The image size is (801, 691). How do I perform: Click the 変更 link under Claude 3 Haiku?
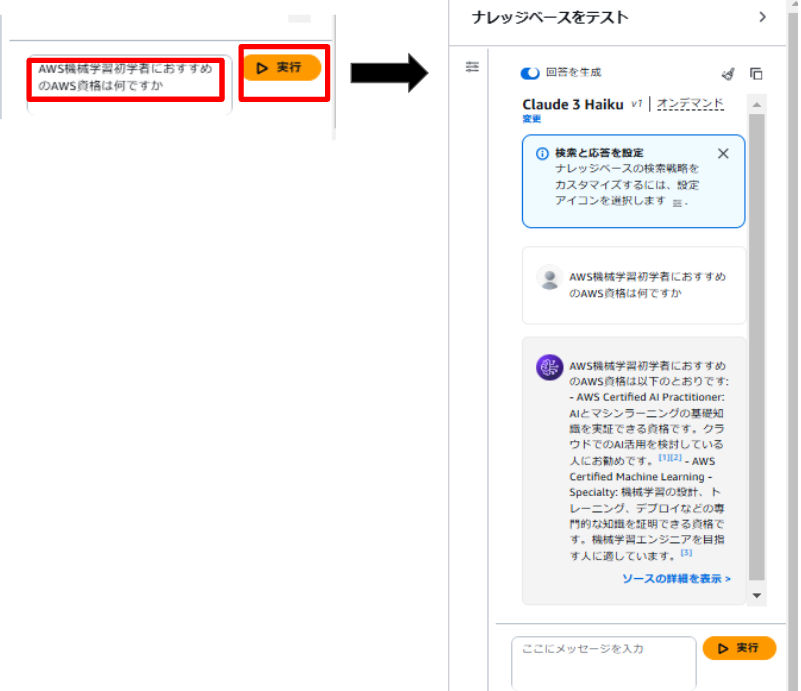tap(531, 118)
